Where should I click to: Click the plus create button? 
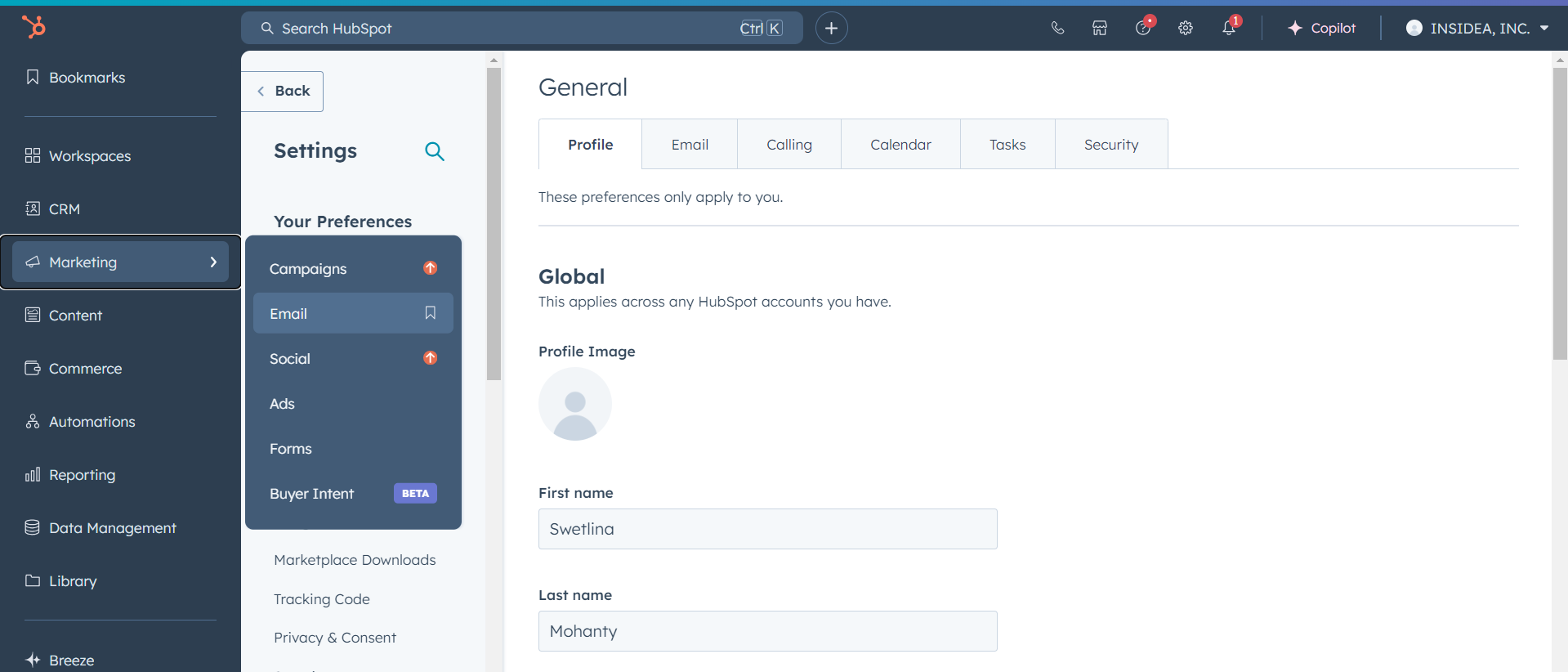tap(831, 28)
